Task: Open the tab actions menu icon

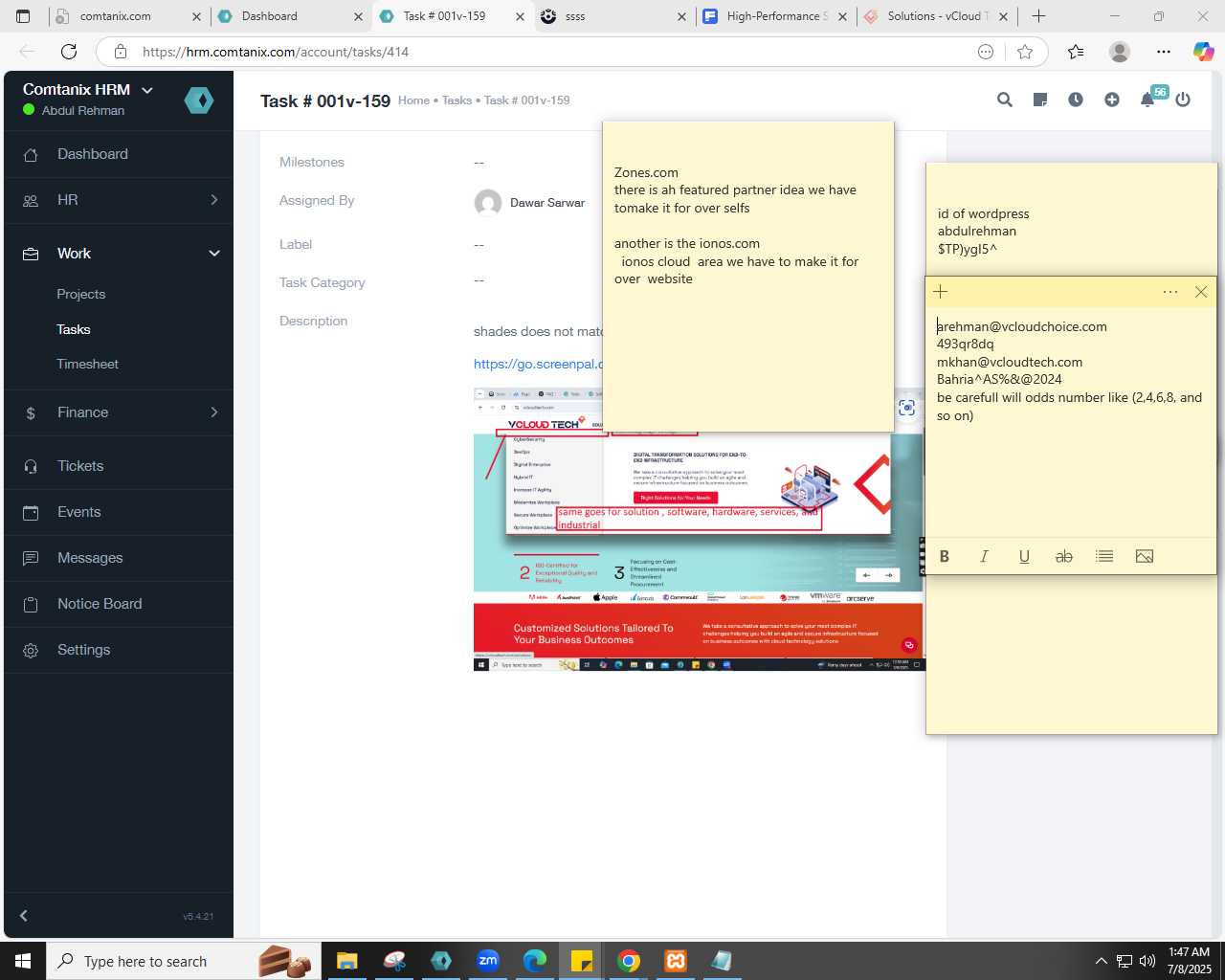Action: [x=24, y=16]
